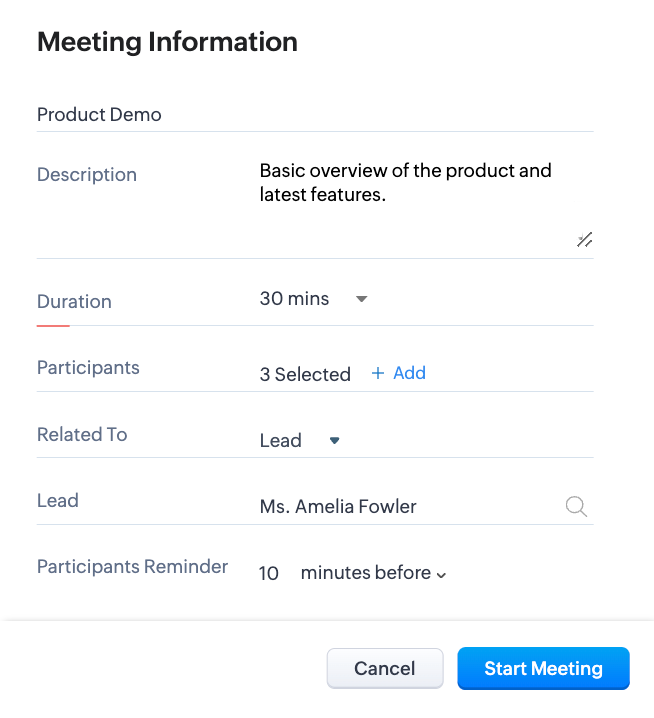
Task: Click the Lead value in Related To
Action: point(281,441)
